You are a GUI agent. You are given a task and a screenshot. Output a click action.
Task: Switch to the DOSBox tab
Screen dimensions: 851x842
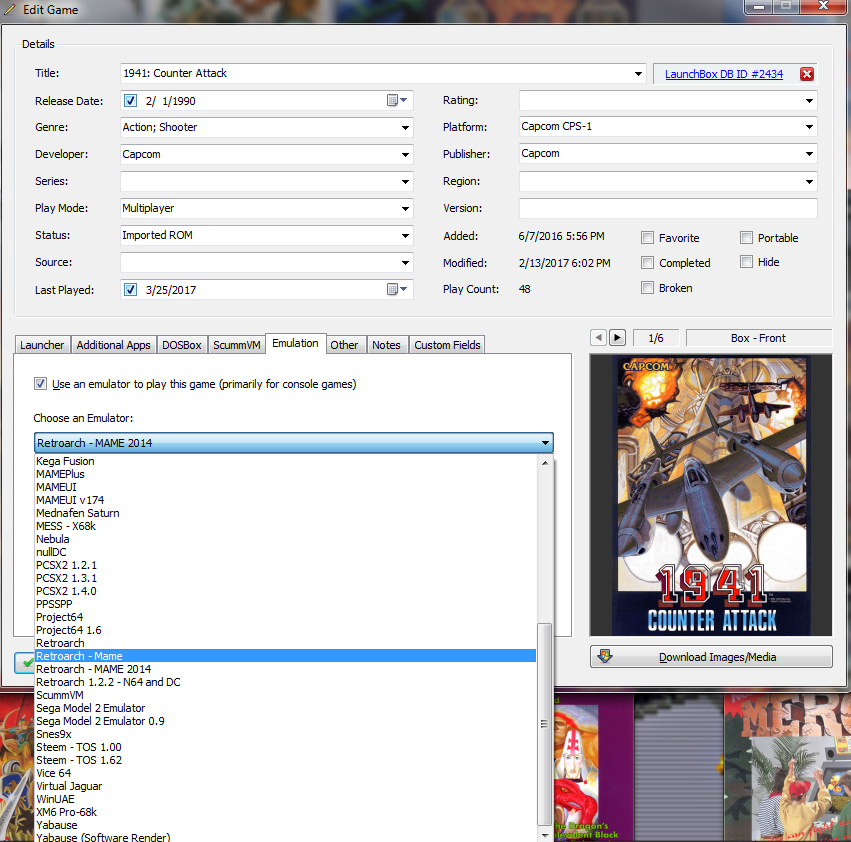[x=181, y=345]
